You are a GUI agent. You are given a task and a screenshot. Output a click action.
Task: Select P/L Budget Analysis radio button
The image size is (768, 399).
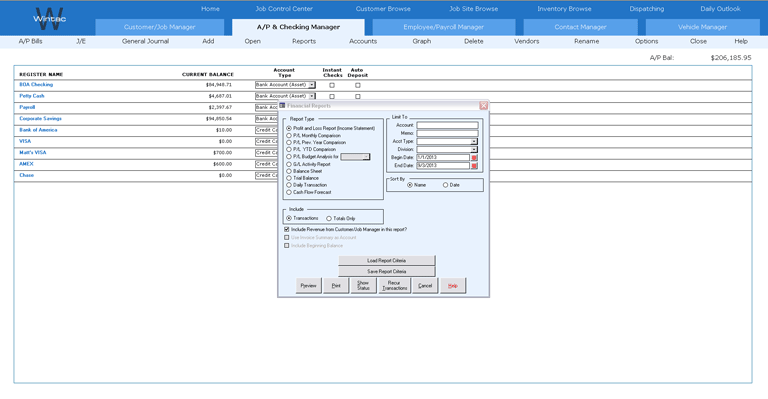point(289,157)
